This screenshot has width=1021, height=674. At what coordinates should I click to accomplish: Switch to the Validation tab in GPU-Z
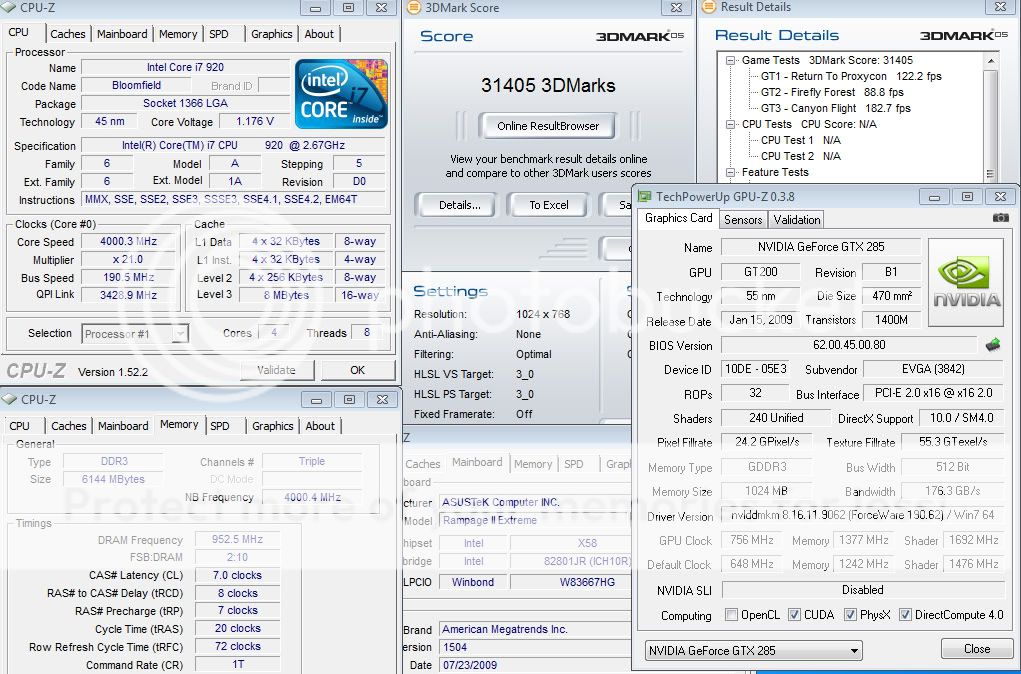point(796,219)
